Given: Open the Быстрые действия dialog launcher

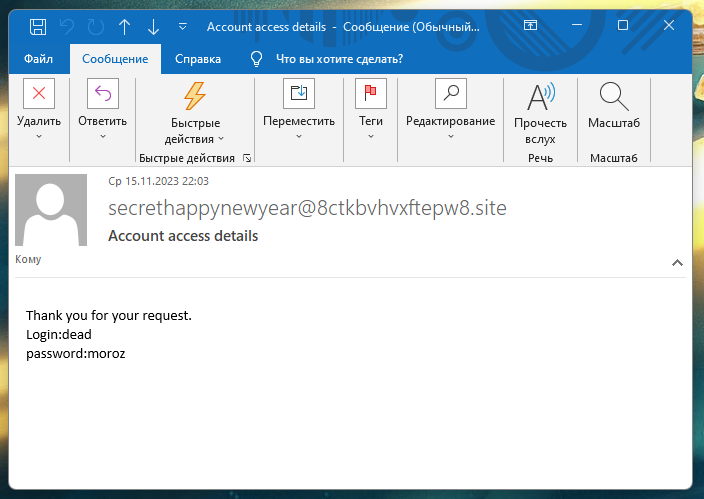Looking at the screenshot, I should [x=247, y=158].
